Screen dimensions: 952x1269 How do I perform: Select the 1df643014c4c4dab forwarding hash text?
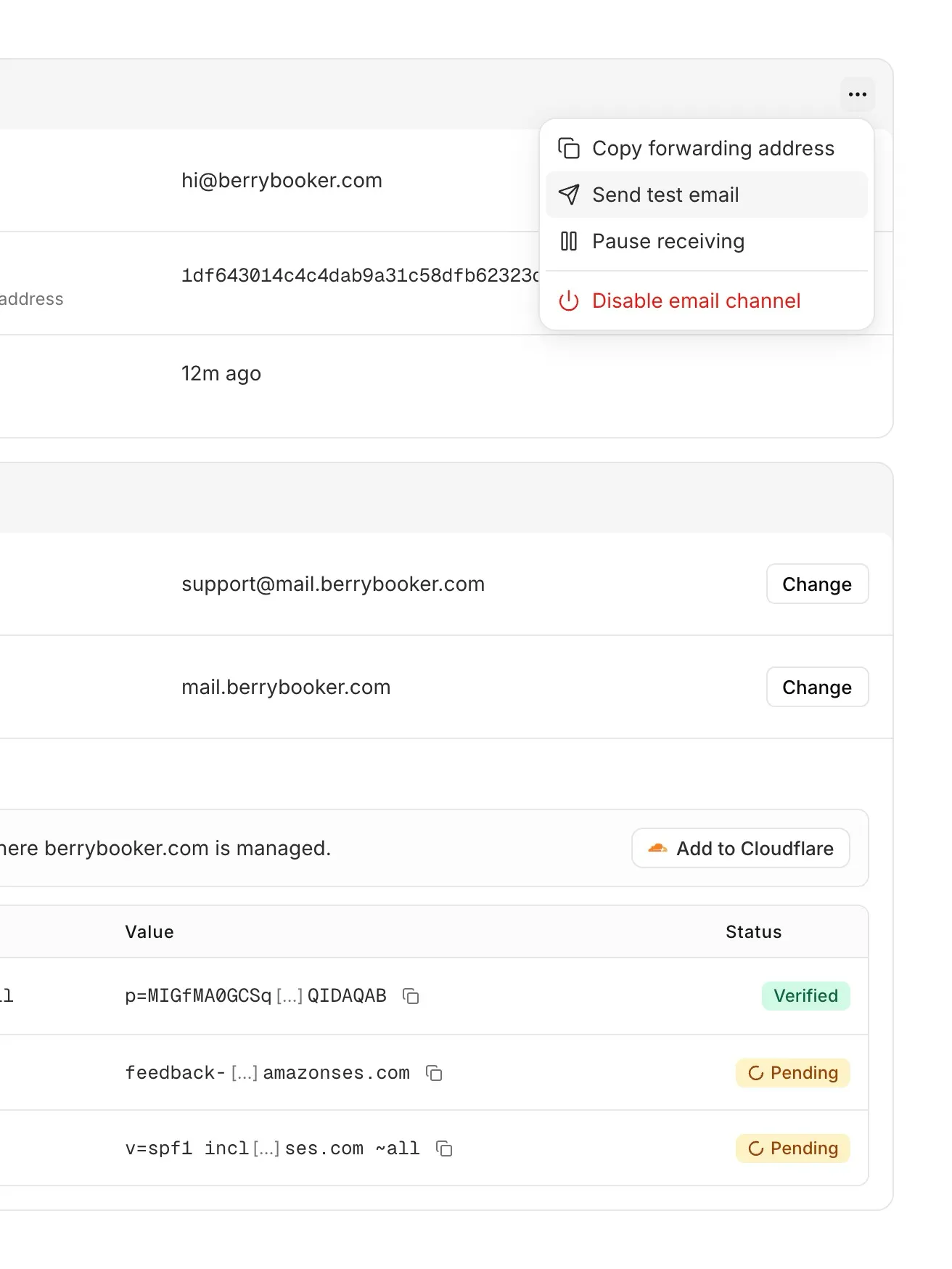coord(361,276)
